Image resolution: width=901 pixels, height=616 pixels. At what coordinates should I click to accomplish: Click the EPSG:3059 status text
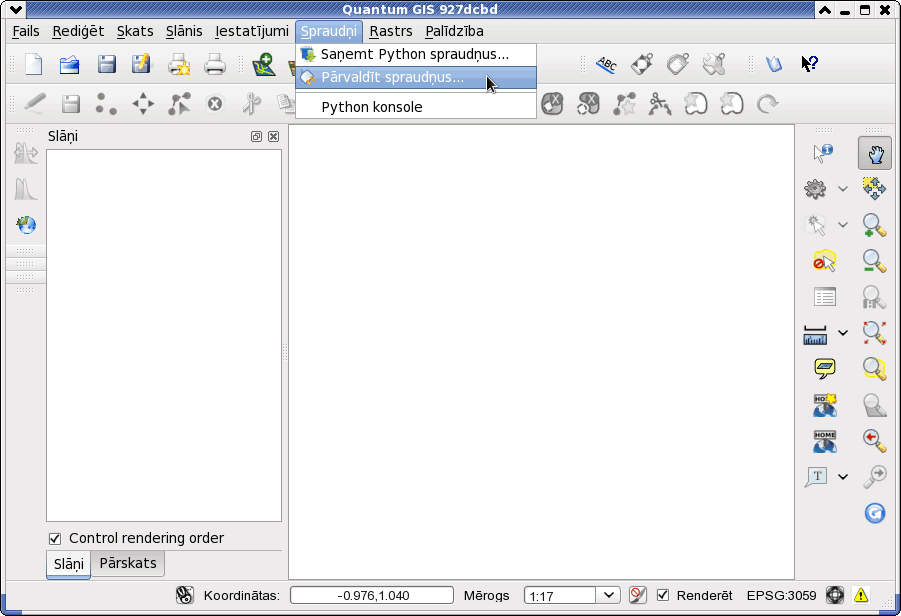click(x=781, y=595)
